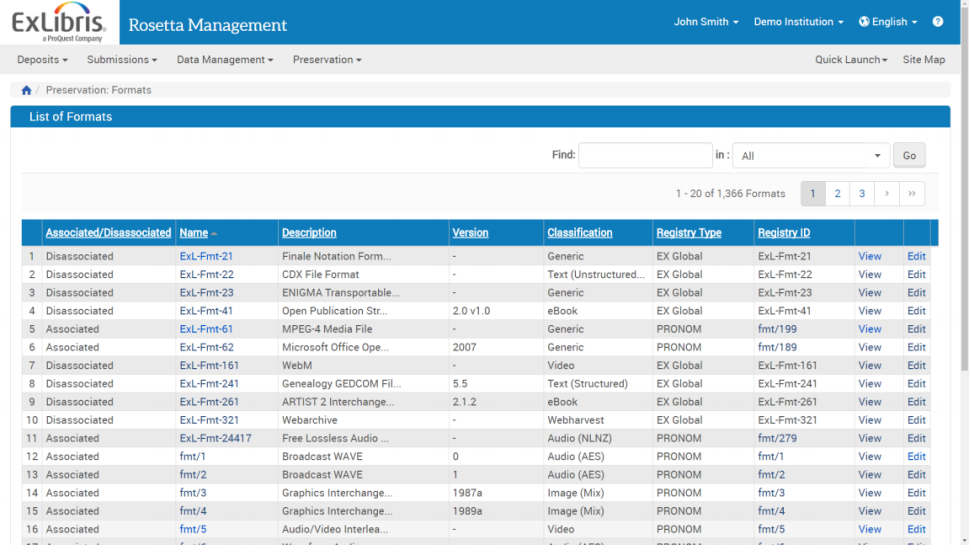The height and width of the screenshot is (552, 971).
Task: Open the ExL-Fmt-22 name link
Action: click(x=206, y=274)
